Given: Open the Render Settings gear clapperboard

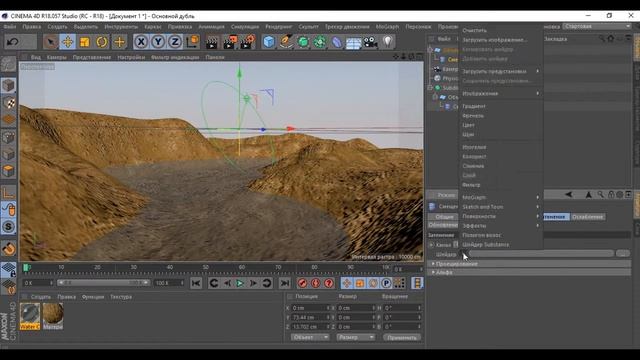Looking at the screenshot, I should click(x=248, y=42).
